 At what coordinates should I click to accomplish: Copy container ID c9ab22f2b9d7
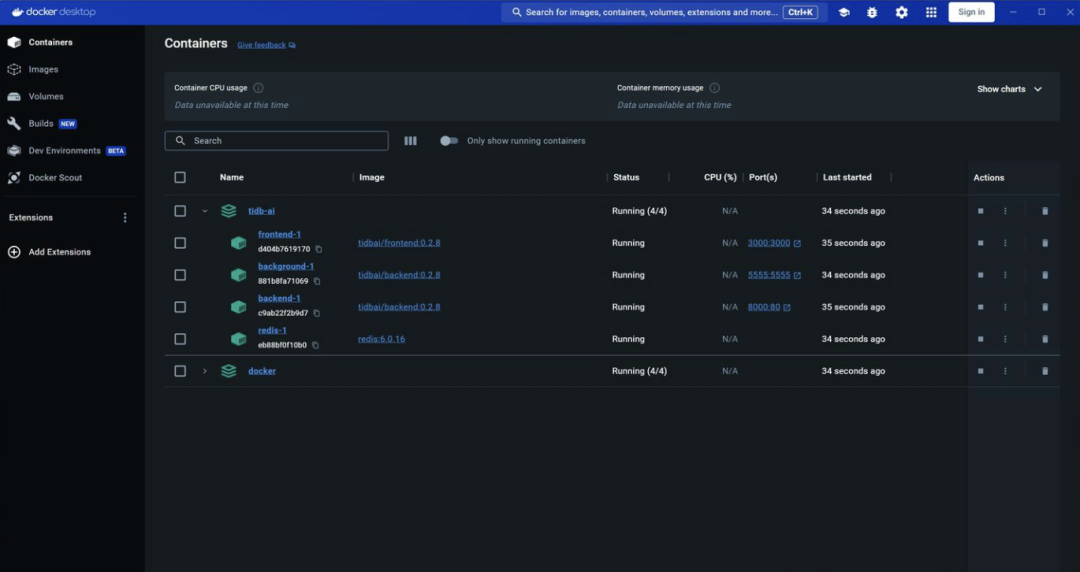pyautogui.click(x=317, y=314)
